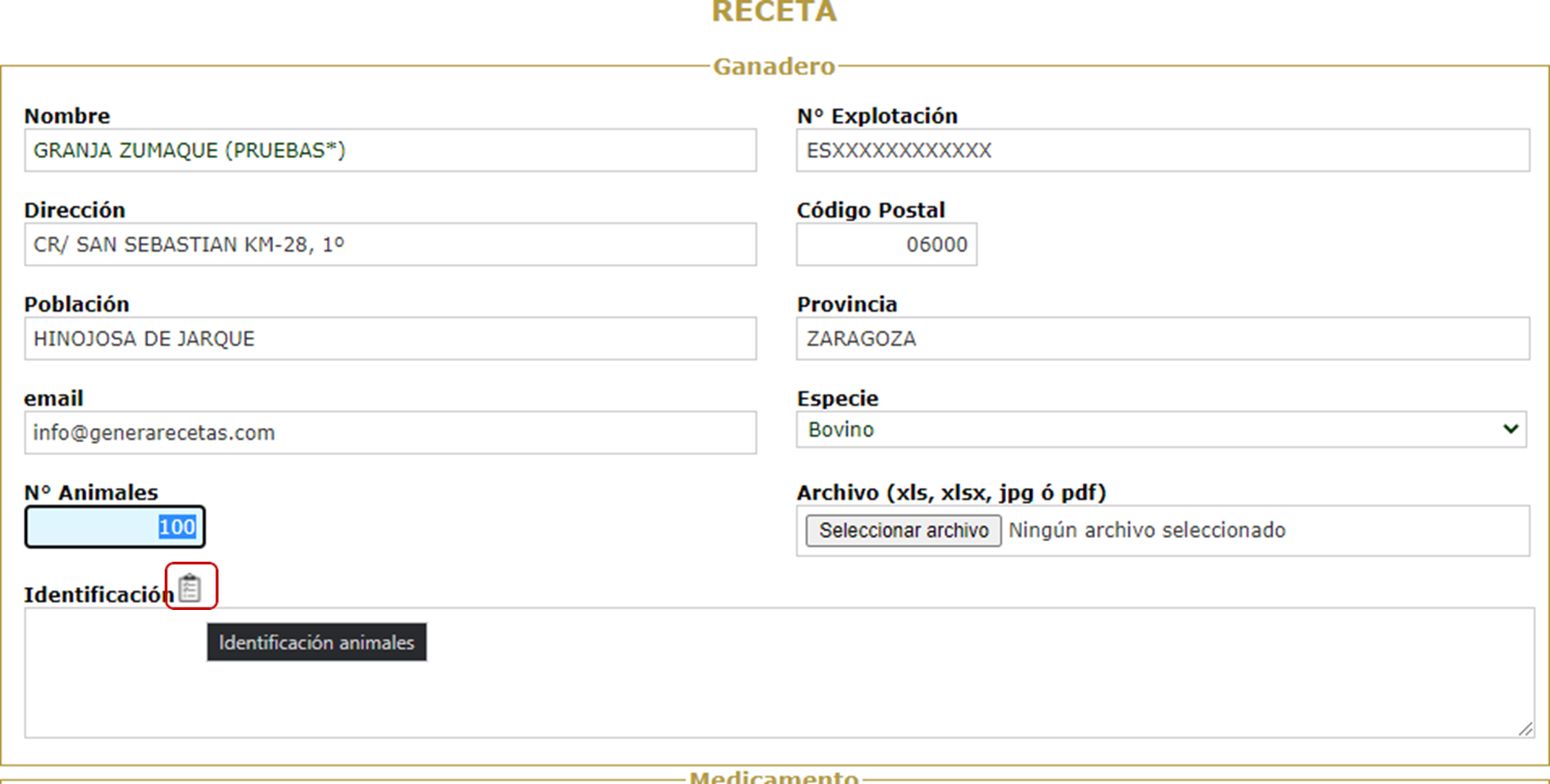Click the RECETA page title
Viewport: 1550px width, 784px height.
(x=773, y=12)
